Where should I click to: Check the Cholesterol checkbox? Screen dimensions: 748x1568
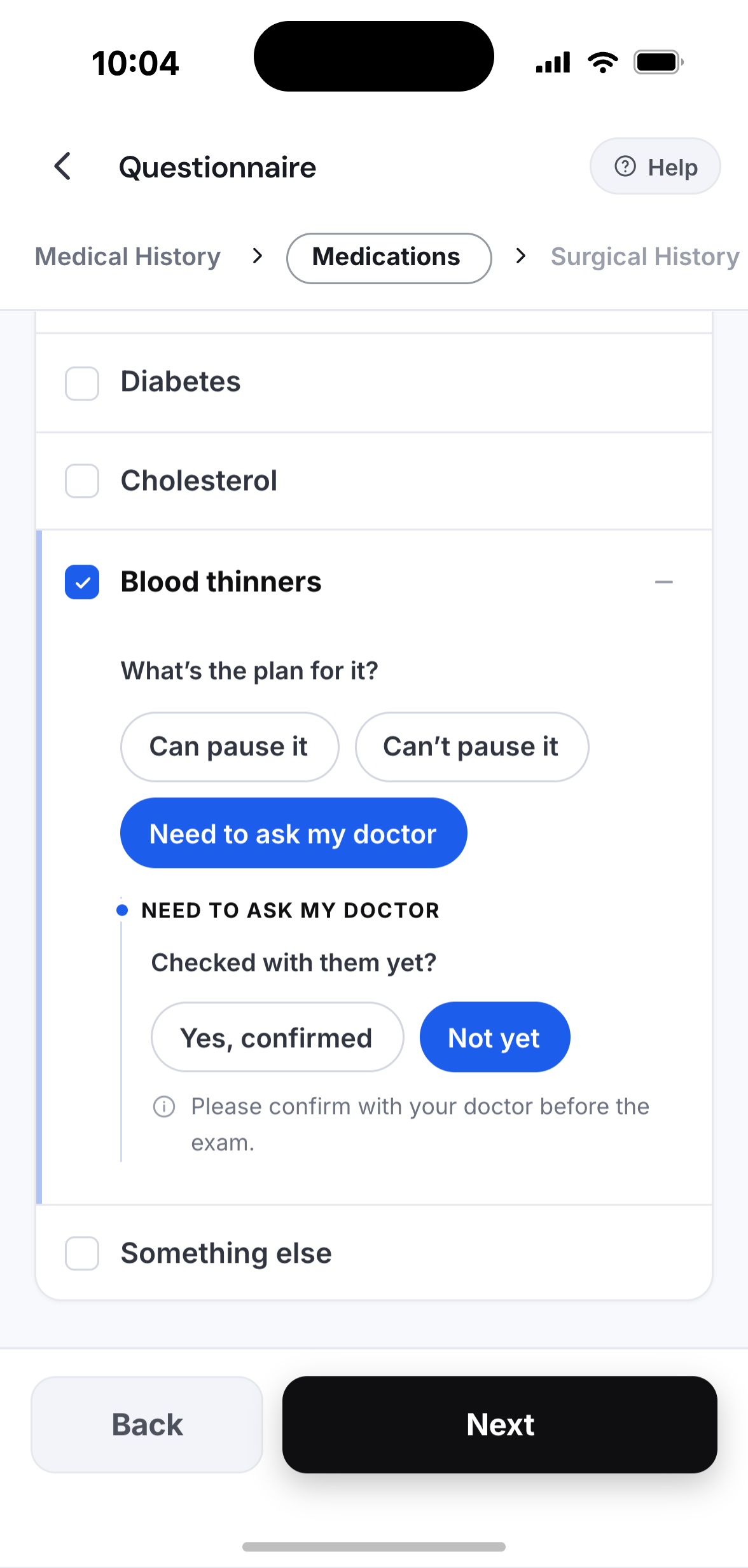tap(82, 481)
